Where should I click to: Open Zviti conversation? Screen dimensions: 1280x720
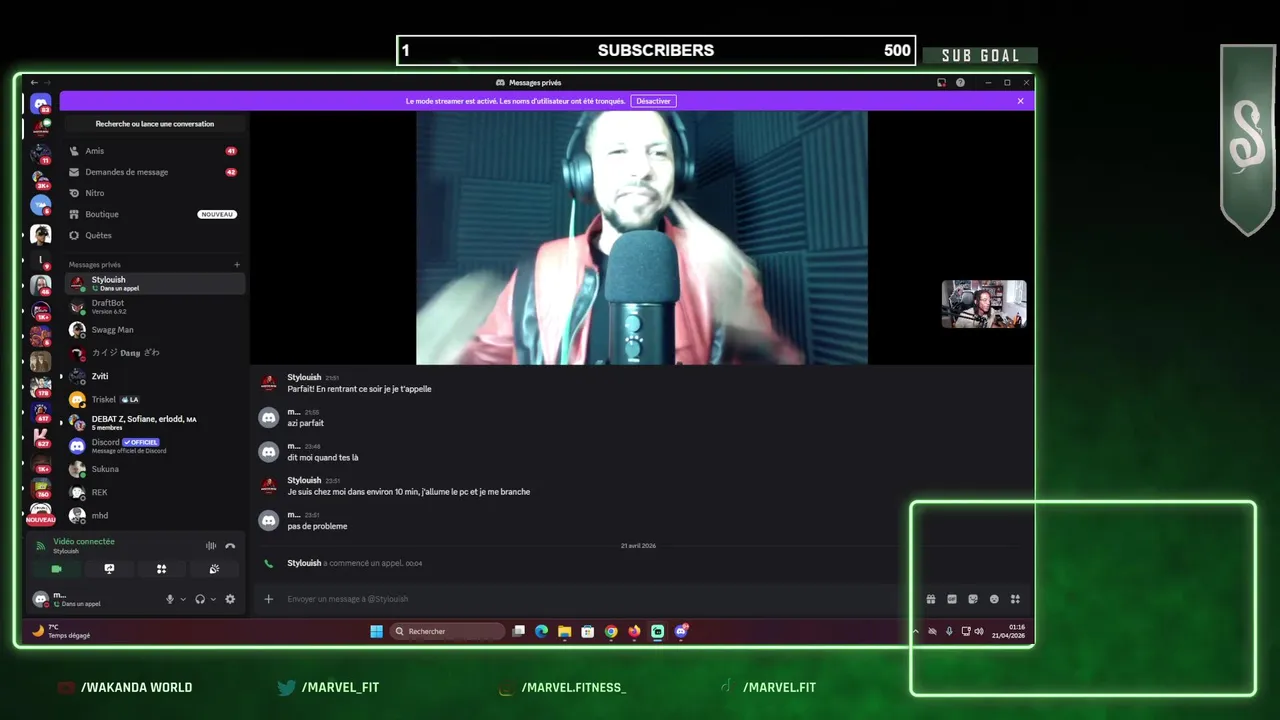click(x=154, y=376)
